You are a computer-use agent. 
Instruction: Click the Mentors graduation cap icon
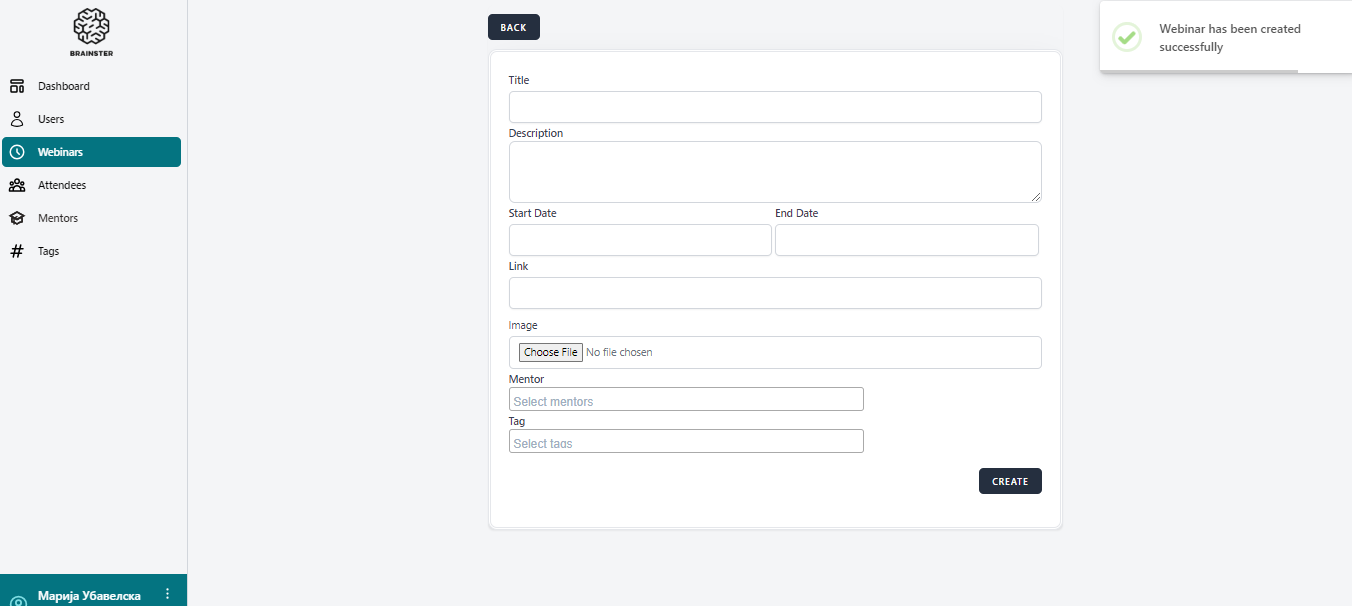pos(17,218)
